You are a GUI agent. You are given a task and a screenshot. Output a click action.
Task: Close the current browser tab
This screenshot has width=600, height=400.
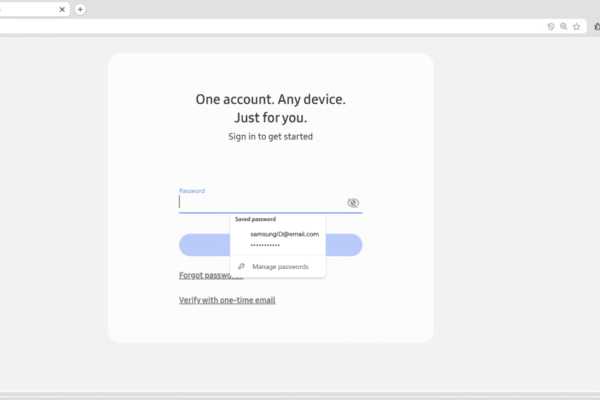click(62, 9)
